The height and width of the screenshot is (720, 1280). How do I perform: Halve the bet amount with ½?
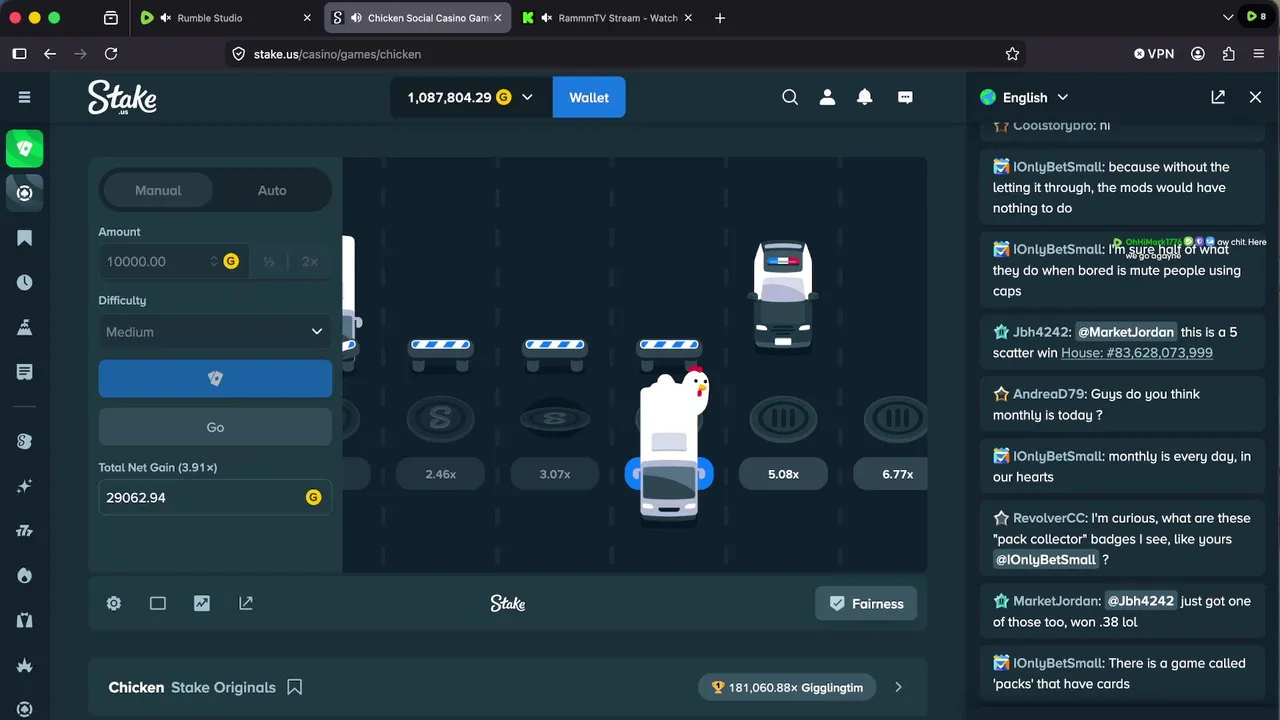point(269,261)
